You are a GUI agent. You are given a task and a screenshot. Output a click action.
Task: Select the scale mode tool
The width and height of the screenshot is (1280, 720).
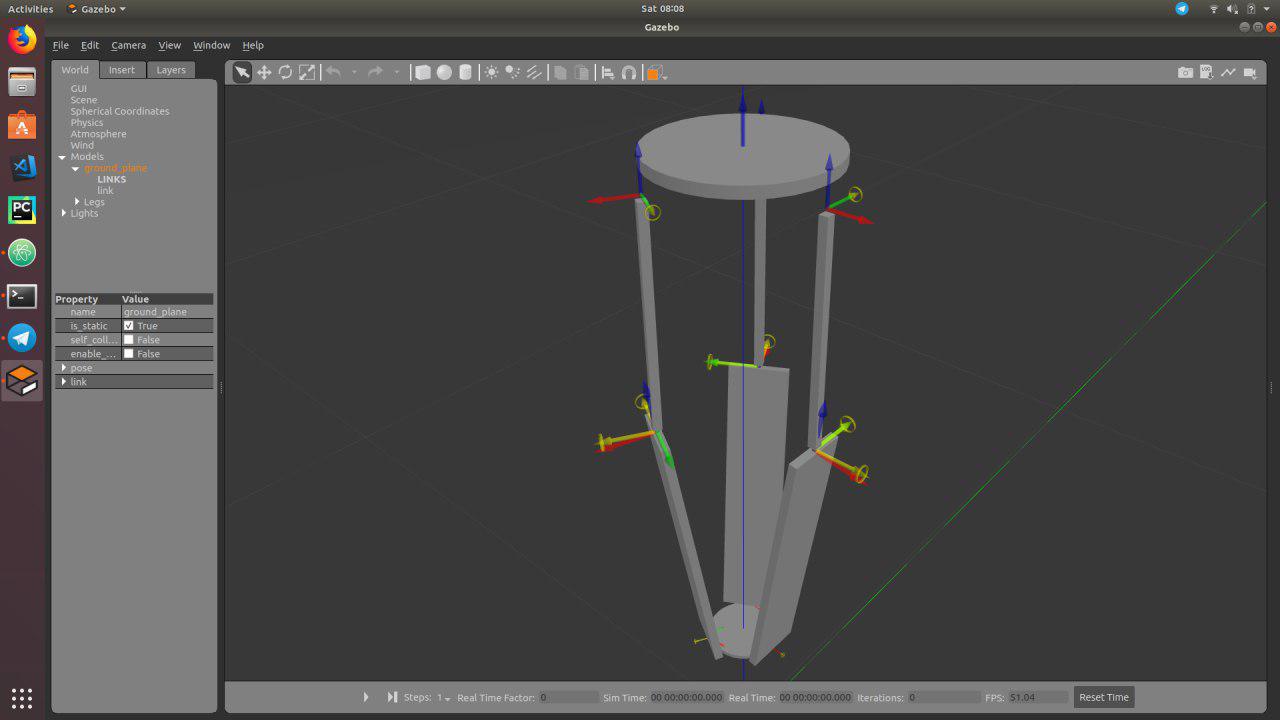(x=307, y=72)
